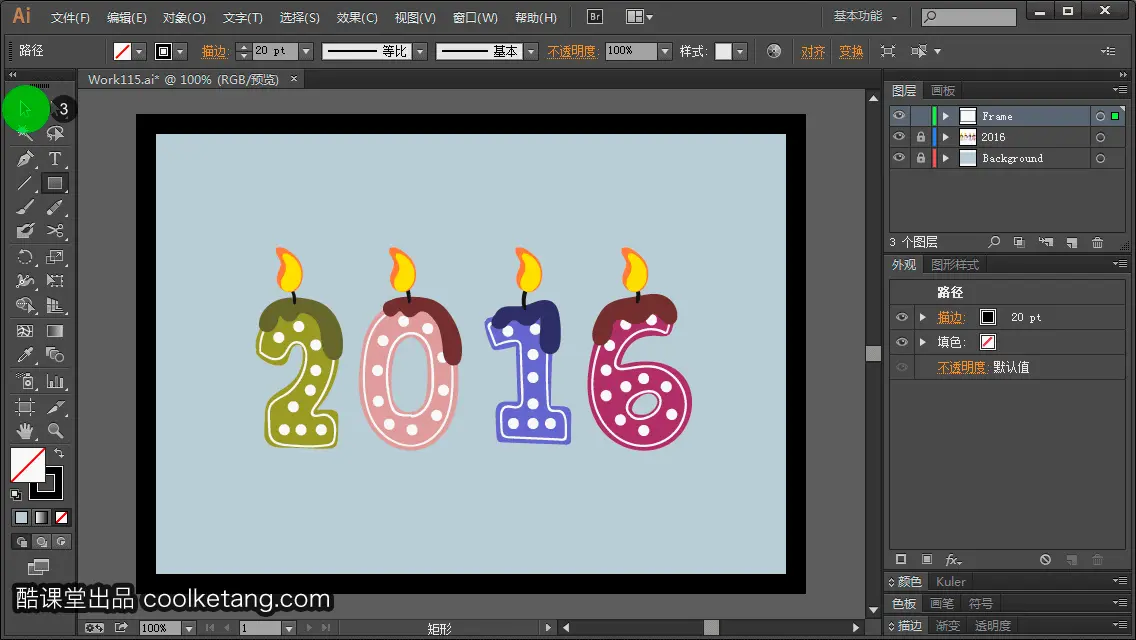Open the opacity 100% dropdown arrow
Image resolution: width=1136 pixels, height=640 pixels.
665,51
